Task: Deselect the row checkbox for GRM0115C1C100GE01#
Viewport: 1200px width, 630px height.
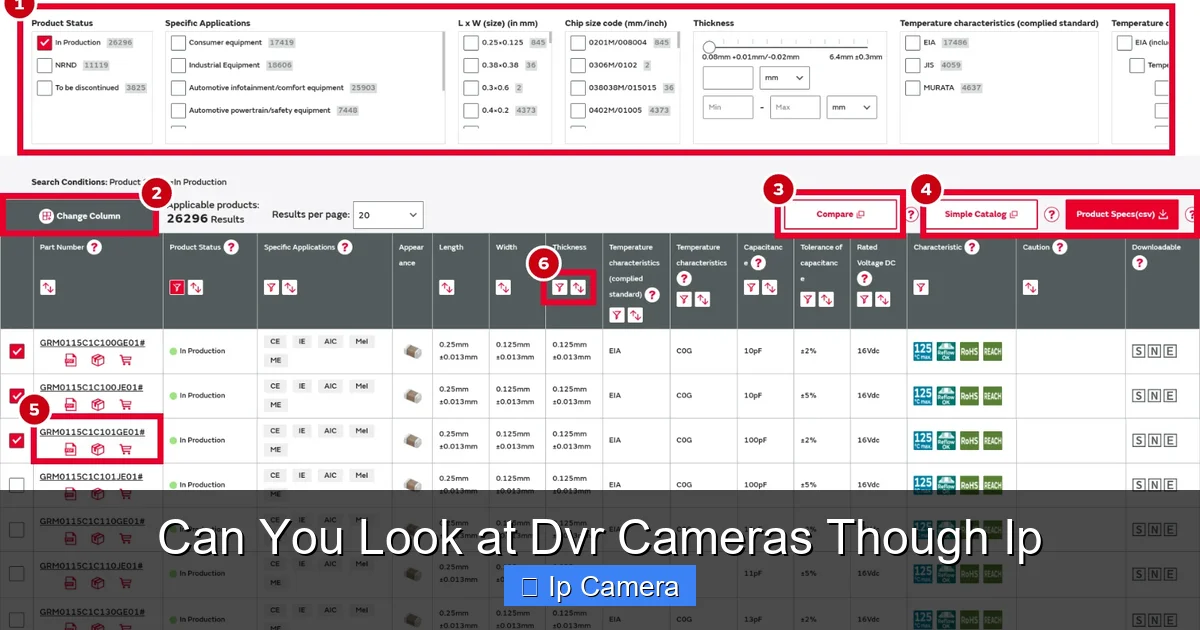Action: pyautogui.click(x=16, y=351)
